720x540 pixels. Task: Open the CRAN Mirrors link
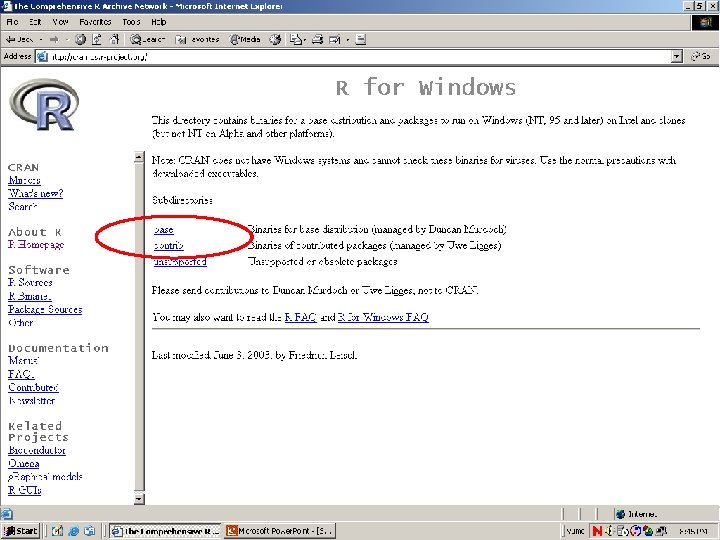24,180
